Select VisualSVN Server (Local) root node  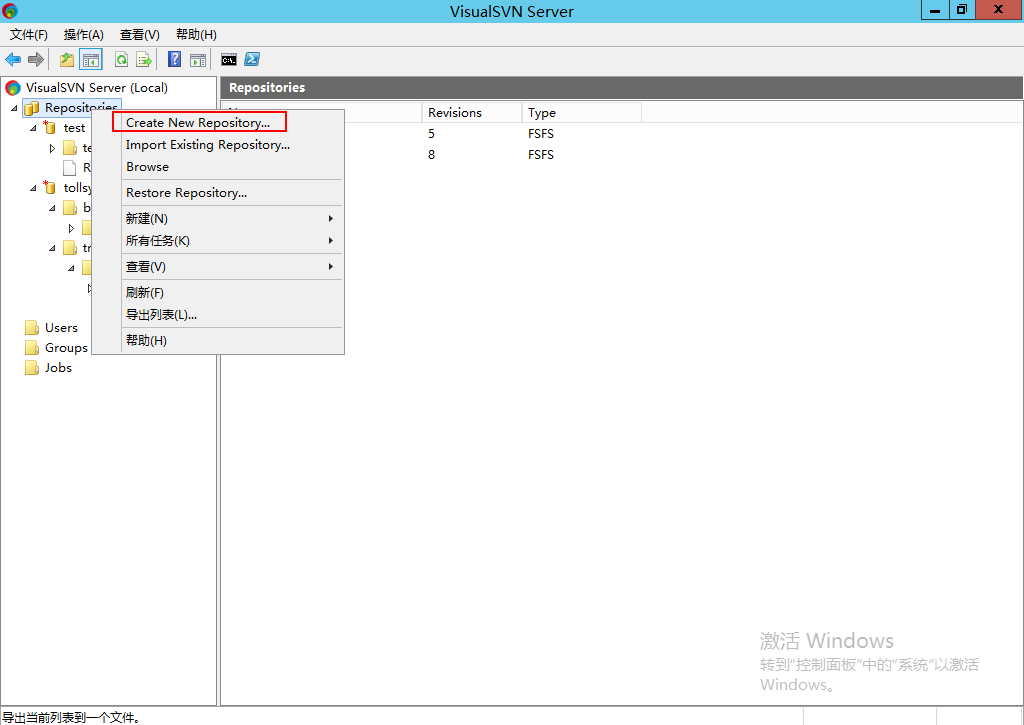click(x=97, y=88)
